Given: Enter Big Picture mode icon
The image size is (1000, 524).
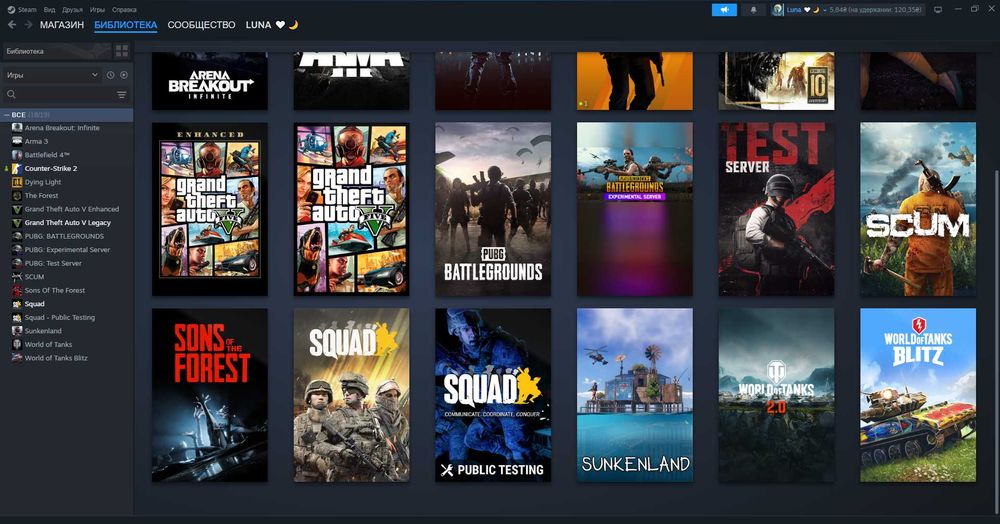Looking at the screenshot, I should coord(938,10).
